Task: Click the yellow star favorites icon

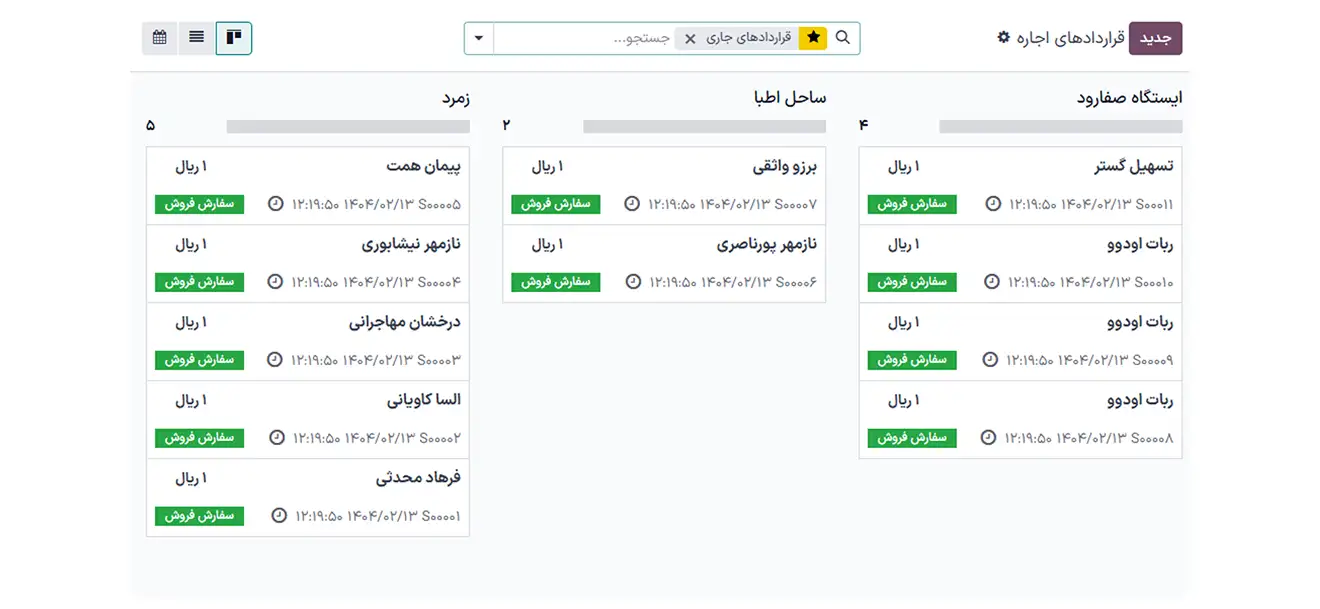Action: [814, 38]
